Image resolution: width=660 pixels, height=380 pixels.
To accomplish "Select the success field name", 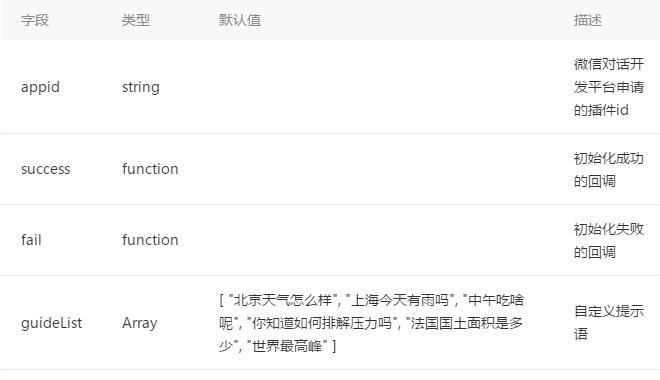I will [45, 169].
